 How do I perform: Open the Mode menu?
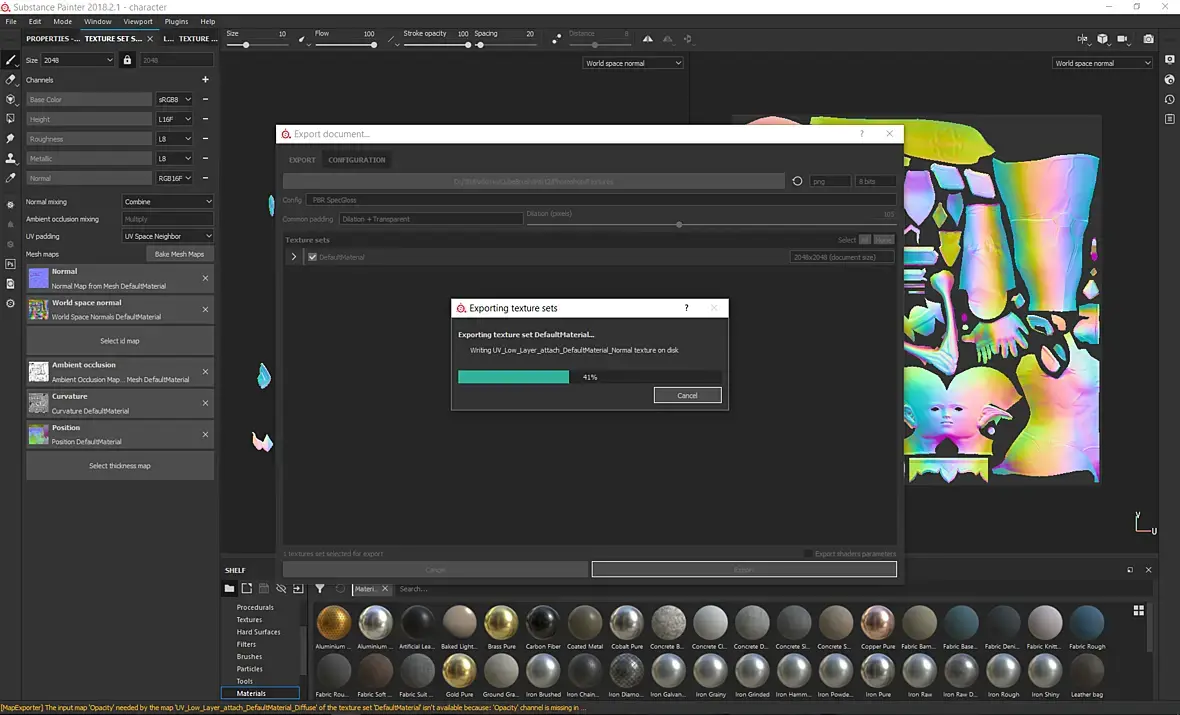pyautogui.click(x=62, y=22)
